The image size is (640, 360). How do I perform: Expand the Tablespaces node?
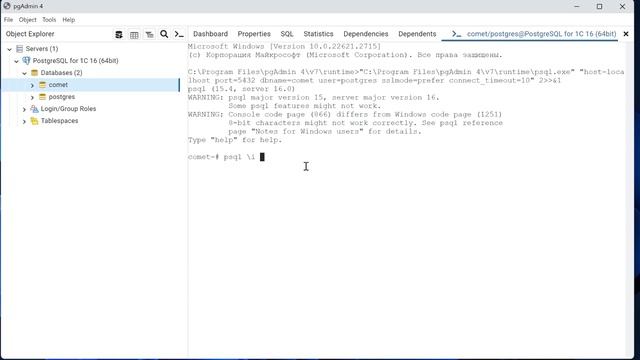pyautogui.click(x=24, y=121)
